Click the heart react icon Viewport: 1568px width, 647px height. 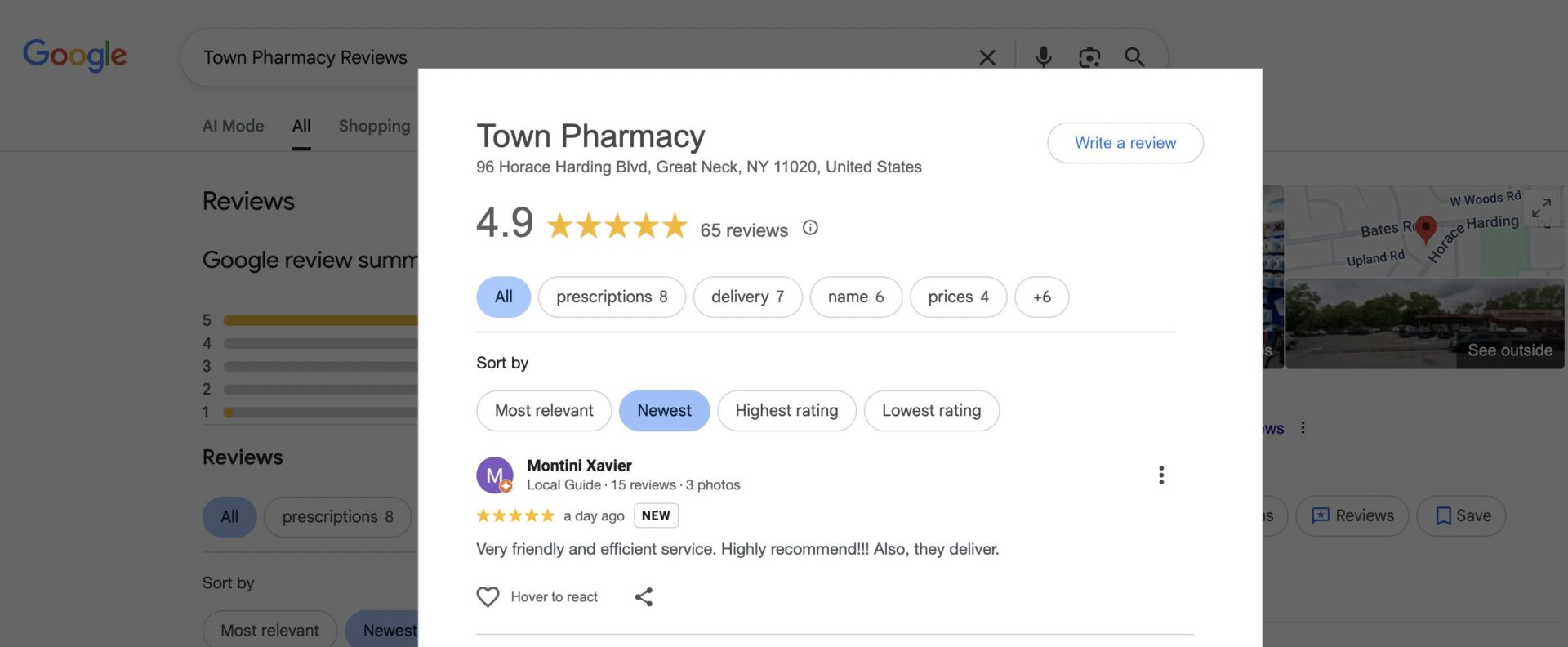(488, 597)
